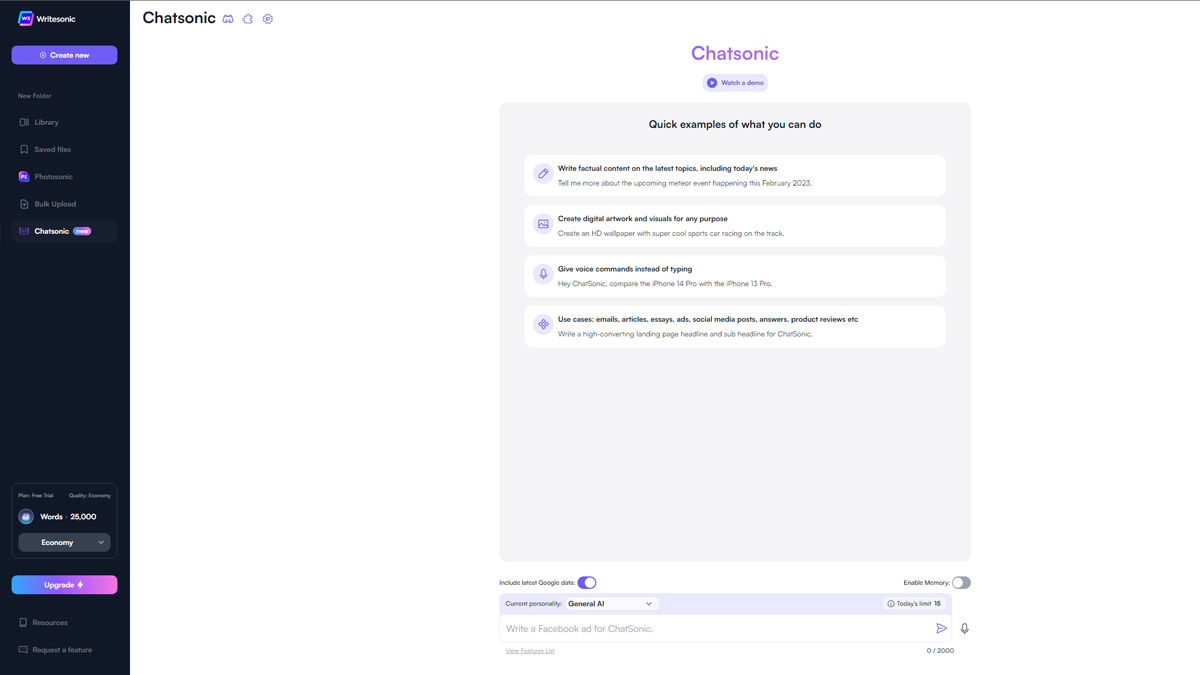Screen dimensions: 1200x675
Task: Go to Photosonic in the sidebar
Action: point(53,177)
